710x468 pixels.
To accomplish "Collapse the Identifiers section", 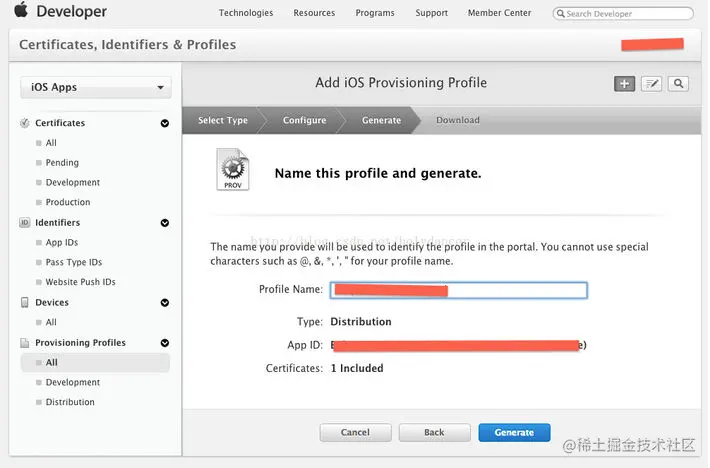I will 164,223.
